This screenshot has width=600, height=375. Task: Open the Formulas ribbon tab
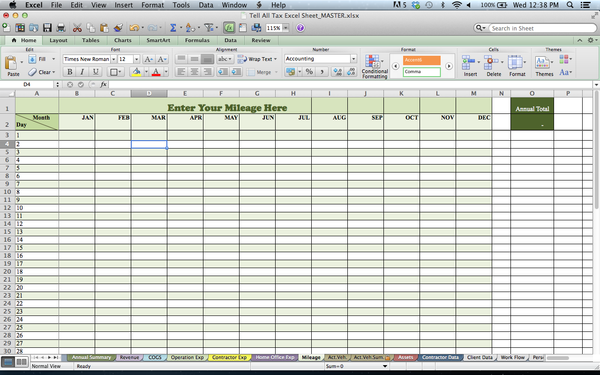(x=197, y=40)
